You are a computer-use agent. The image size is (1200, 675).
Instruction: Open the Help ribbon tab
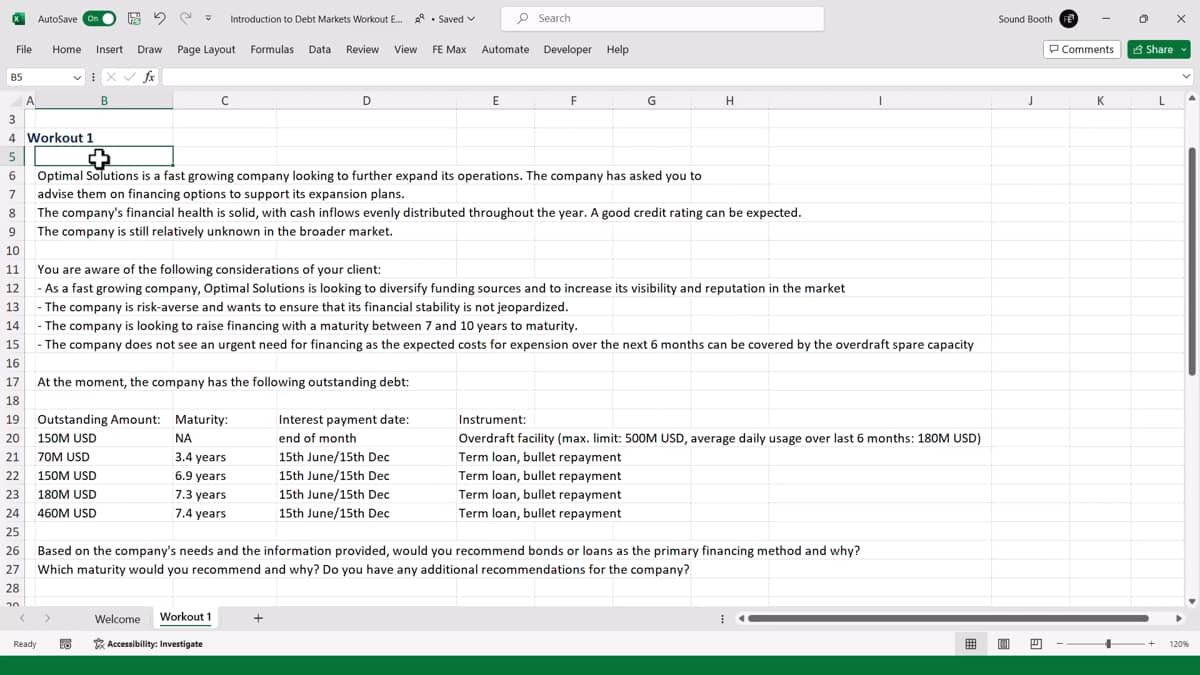tap(618, 49)
